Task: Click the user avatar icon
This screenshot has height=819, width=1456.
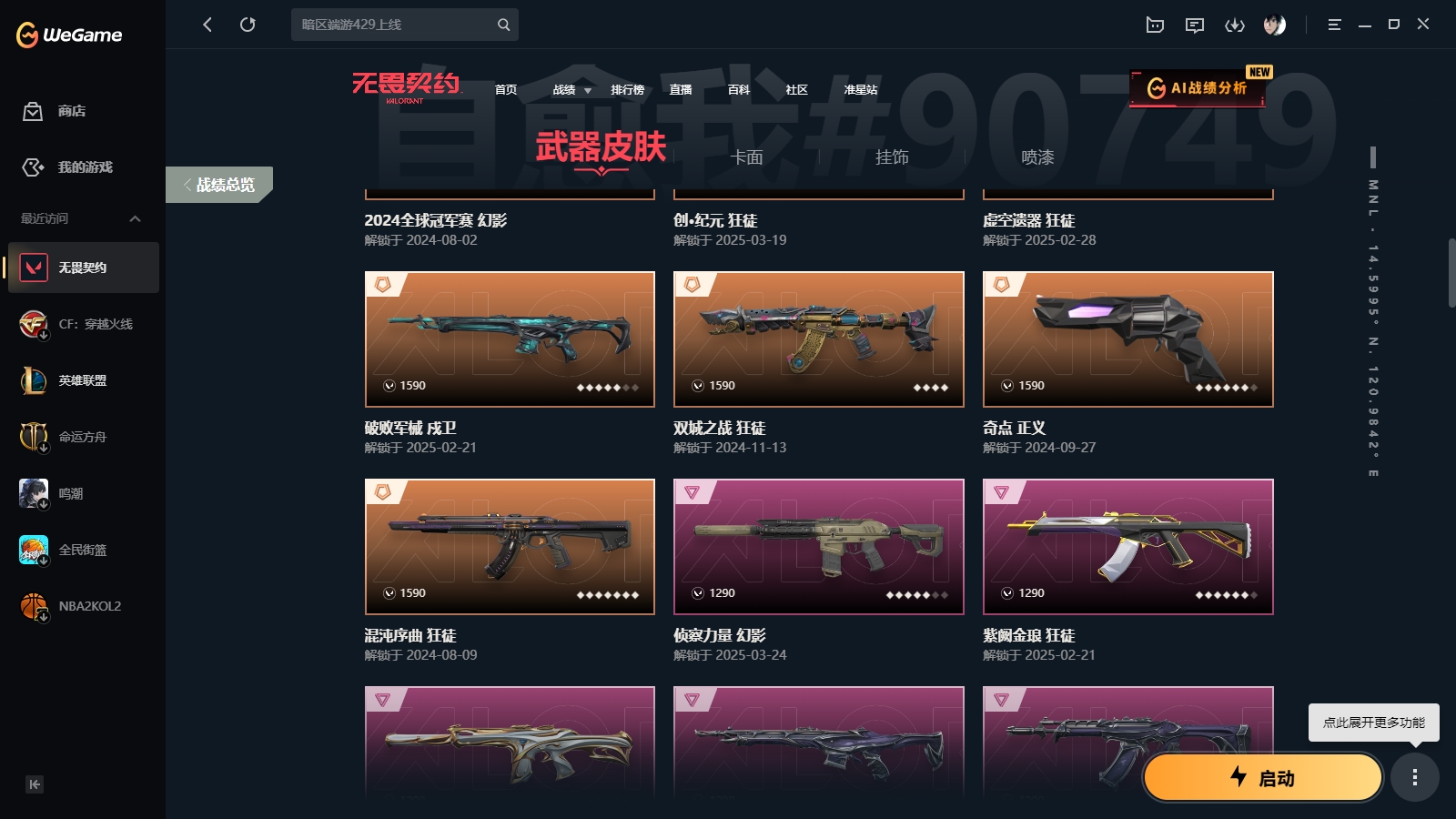Action: [1275, 25]
